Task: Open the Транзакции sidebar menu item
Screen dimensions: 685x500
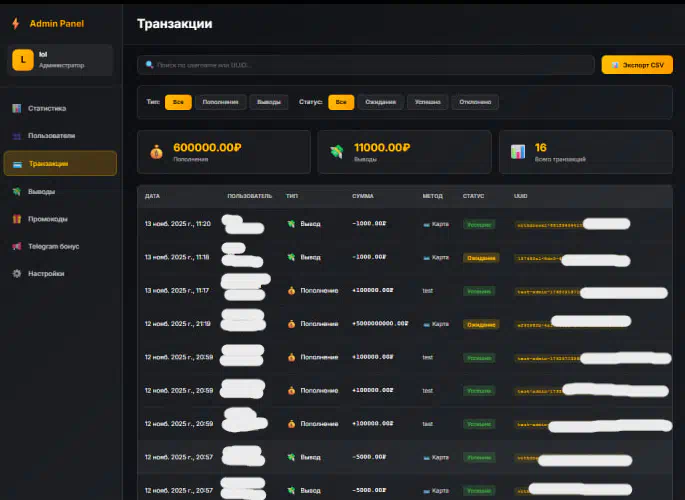Action: point(60,163)
